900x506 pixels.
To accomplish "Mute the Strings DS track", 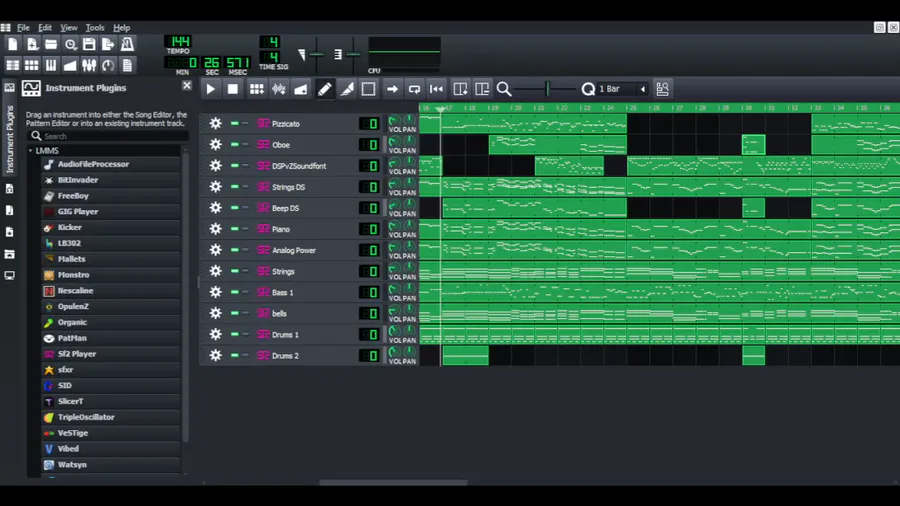I will pyautogui.click(x=235, y=186).
